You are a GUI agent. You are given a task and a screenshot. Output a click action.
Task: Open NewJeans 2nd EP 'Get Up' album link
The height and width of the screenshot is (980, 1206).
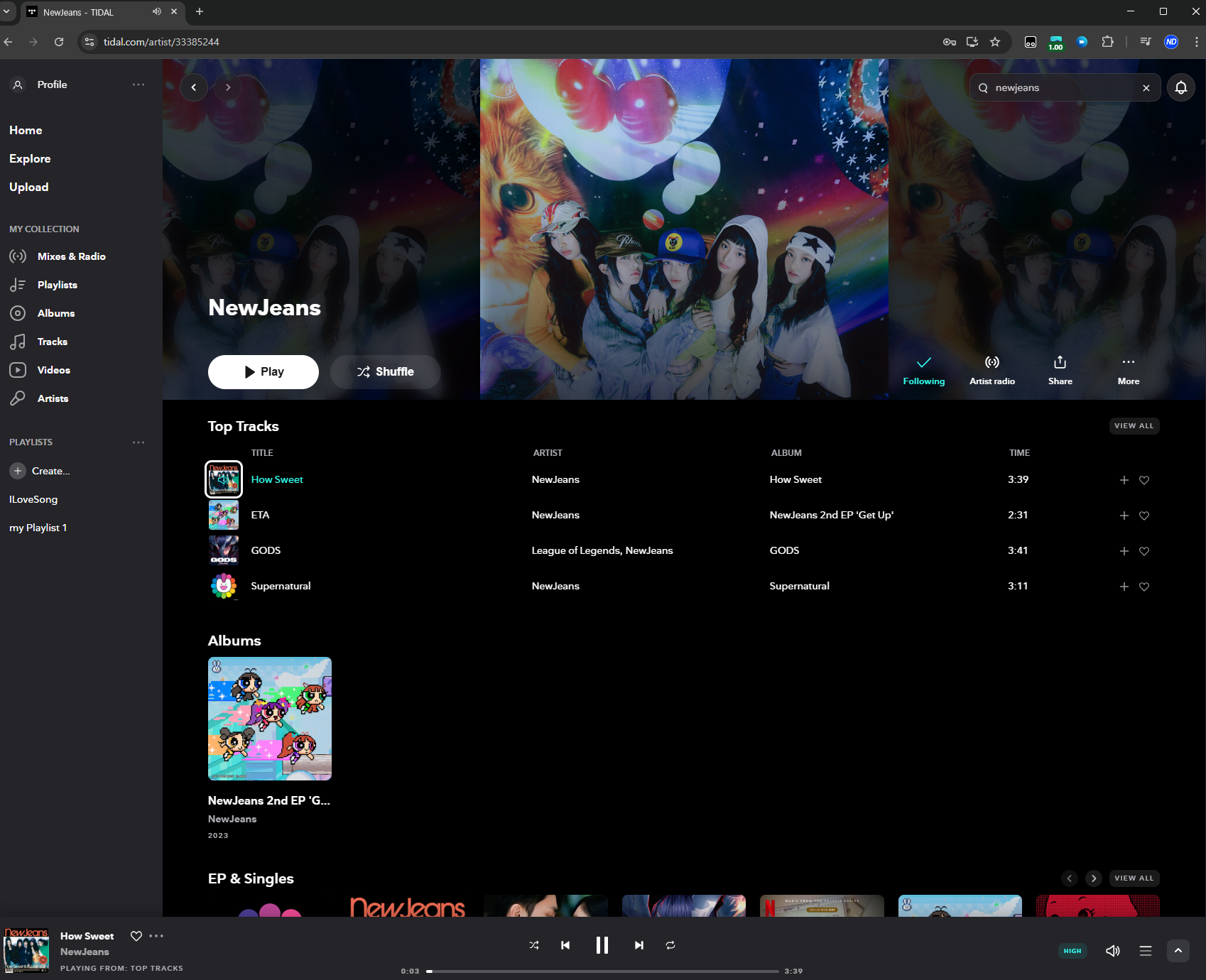pos(831,515)
